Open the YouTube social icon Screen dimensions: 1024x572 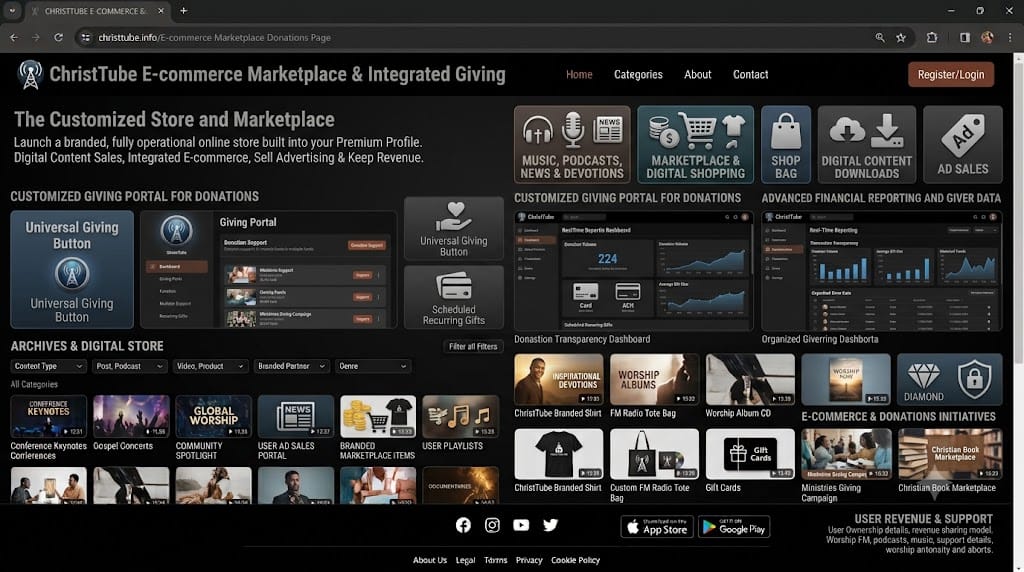521,525
